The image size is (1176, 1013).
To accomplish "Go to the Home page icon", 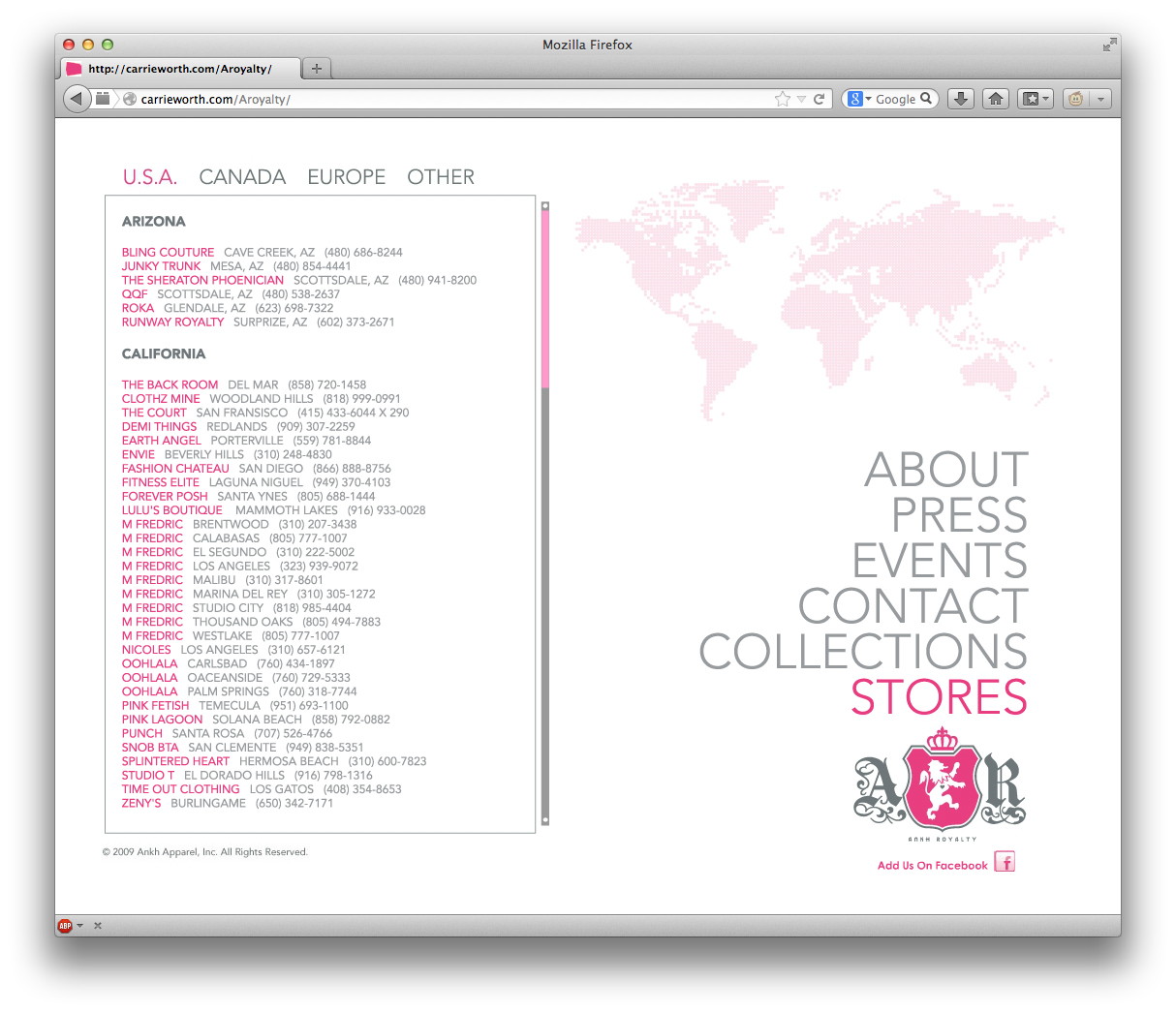I will pyautogui.click(x=996, y=99).
